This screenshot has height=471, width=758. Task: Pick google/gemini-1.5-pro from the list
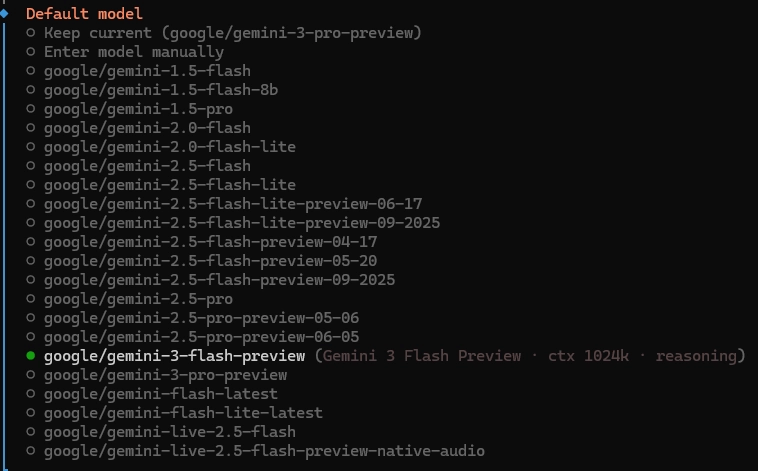[138, 109]
